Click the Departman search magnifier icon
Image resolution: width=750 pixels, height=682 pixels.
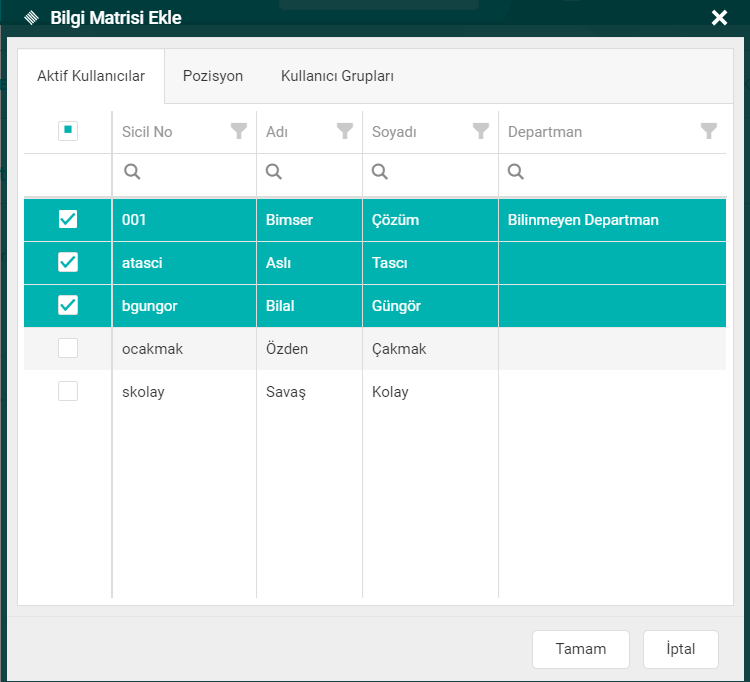tap(516, 172)
